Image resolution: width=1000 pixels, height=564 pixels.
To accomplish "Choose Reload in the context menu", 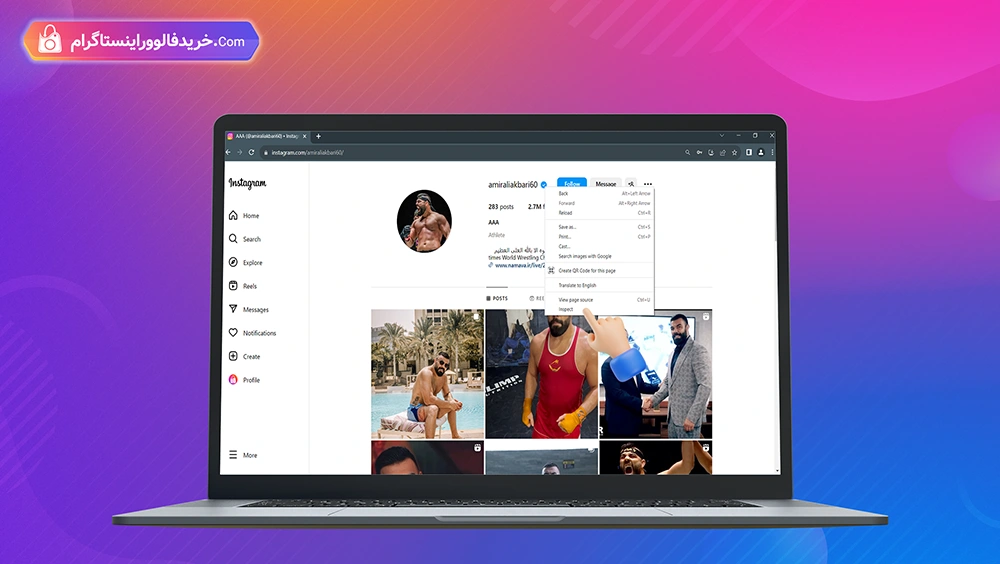I will (x=599, y=212).
